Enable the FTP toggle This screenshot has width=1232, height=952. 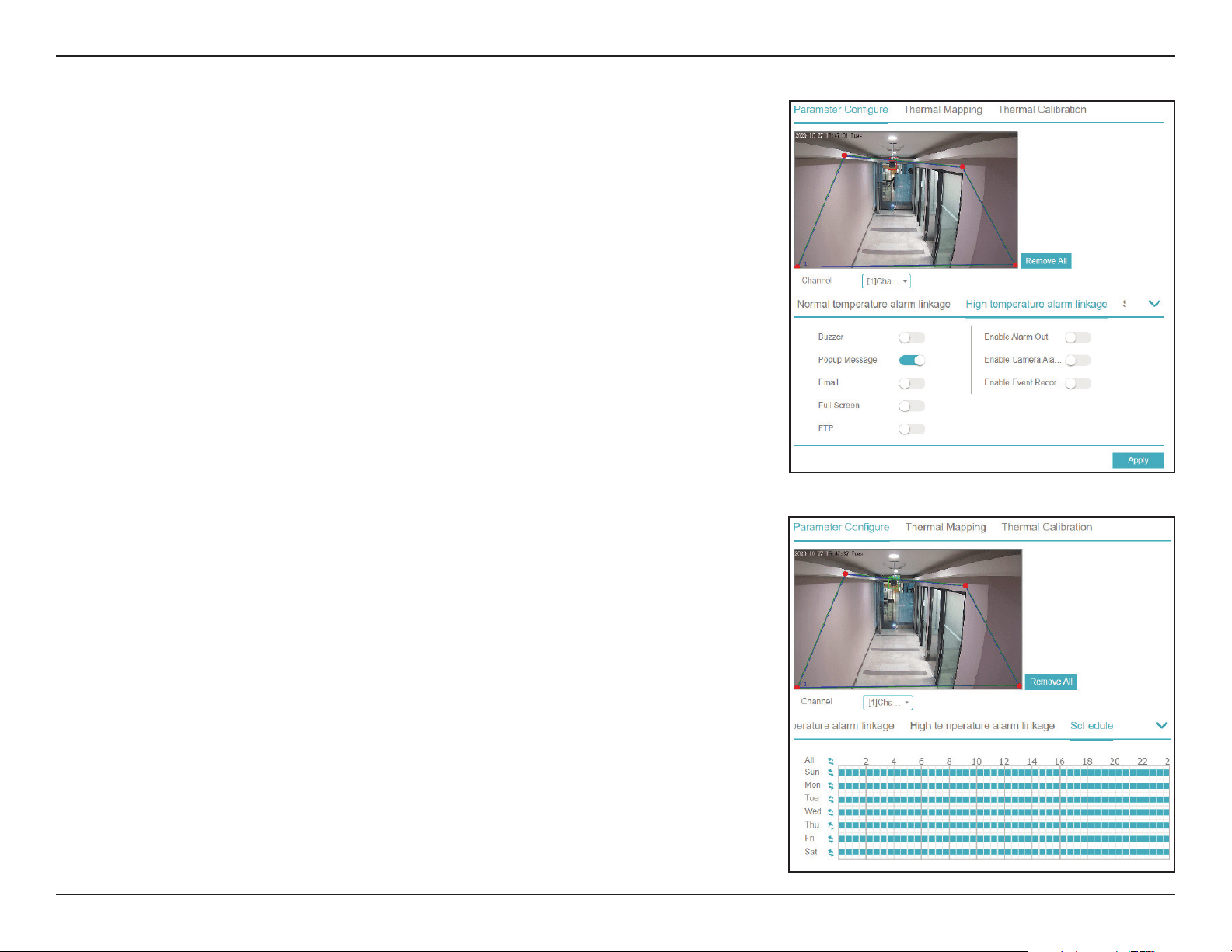(x=912, y=429)
